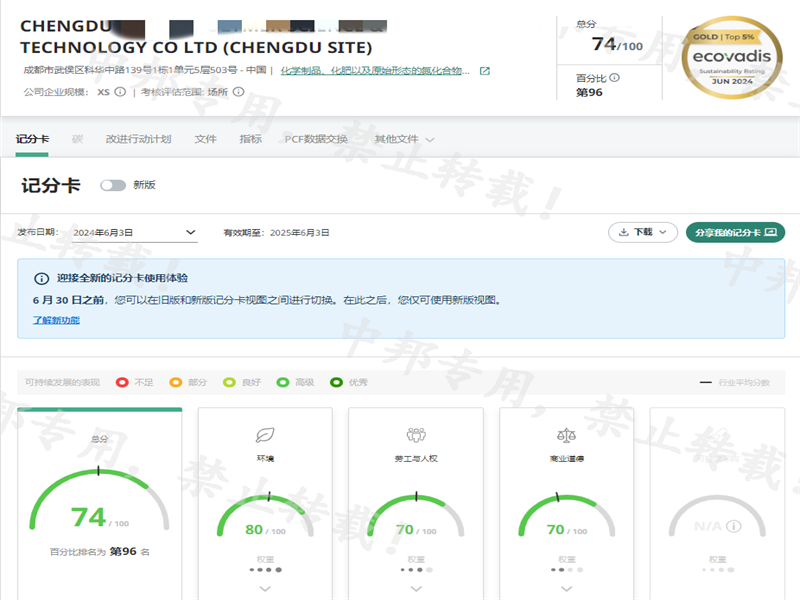The width and height of the screenshot is (800, 600).
Task: Click the info icon beside N/A score
Action: point(733,526)
